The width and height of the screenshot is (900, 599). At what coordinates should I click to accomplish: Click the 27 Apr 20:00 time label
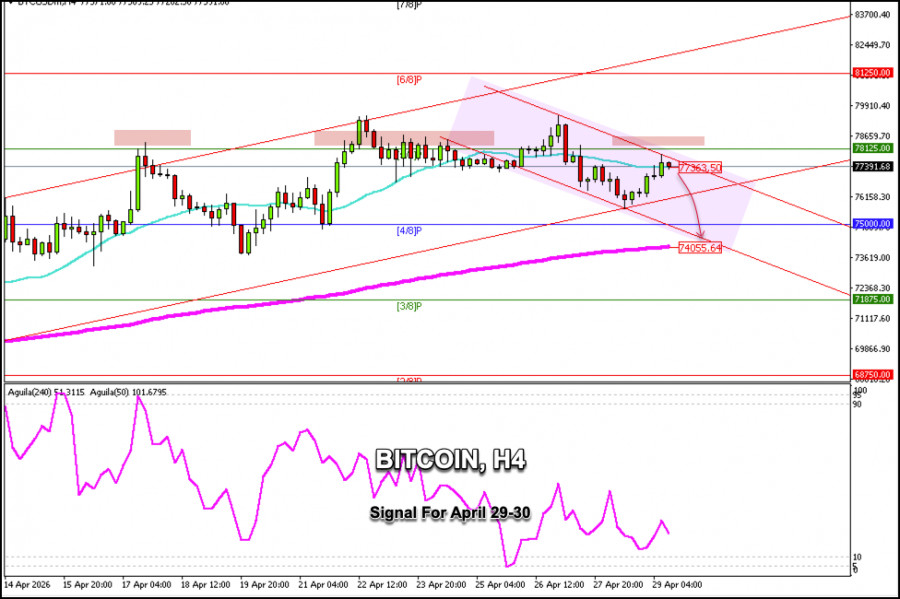tap(618, 585)
